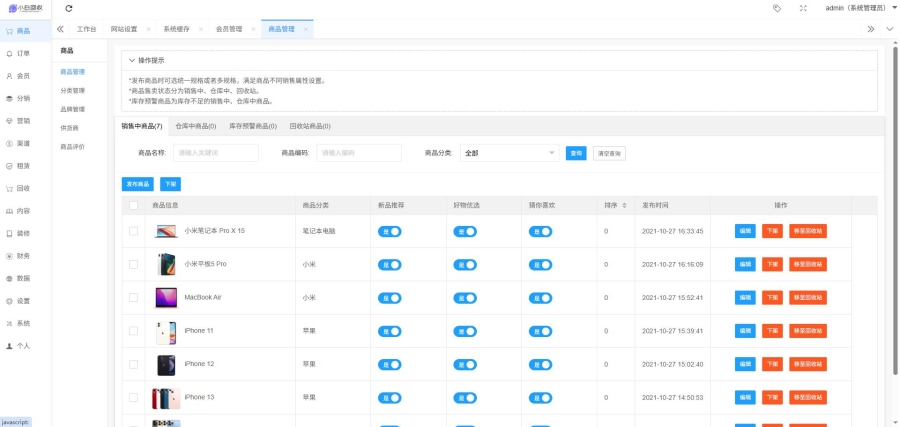Image resolution: width=900 pixels, height=427 pixels.
Task: Toggle 猜你喜欢 for MacBook Air
Action: [x=540, y=298]
